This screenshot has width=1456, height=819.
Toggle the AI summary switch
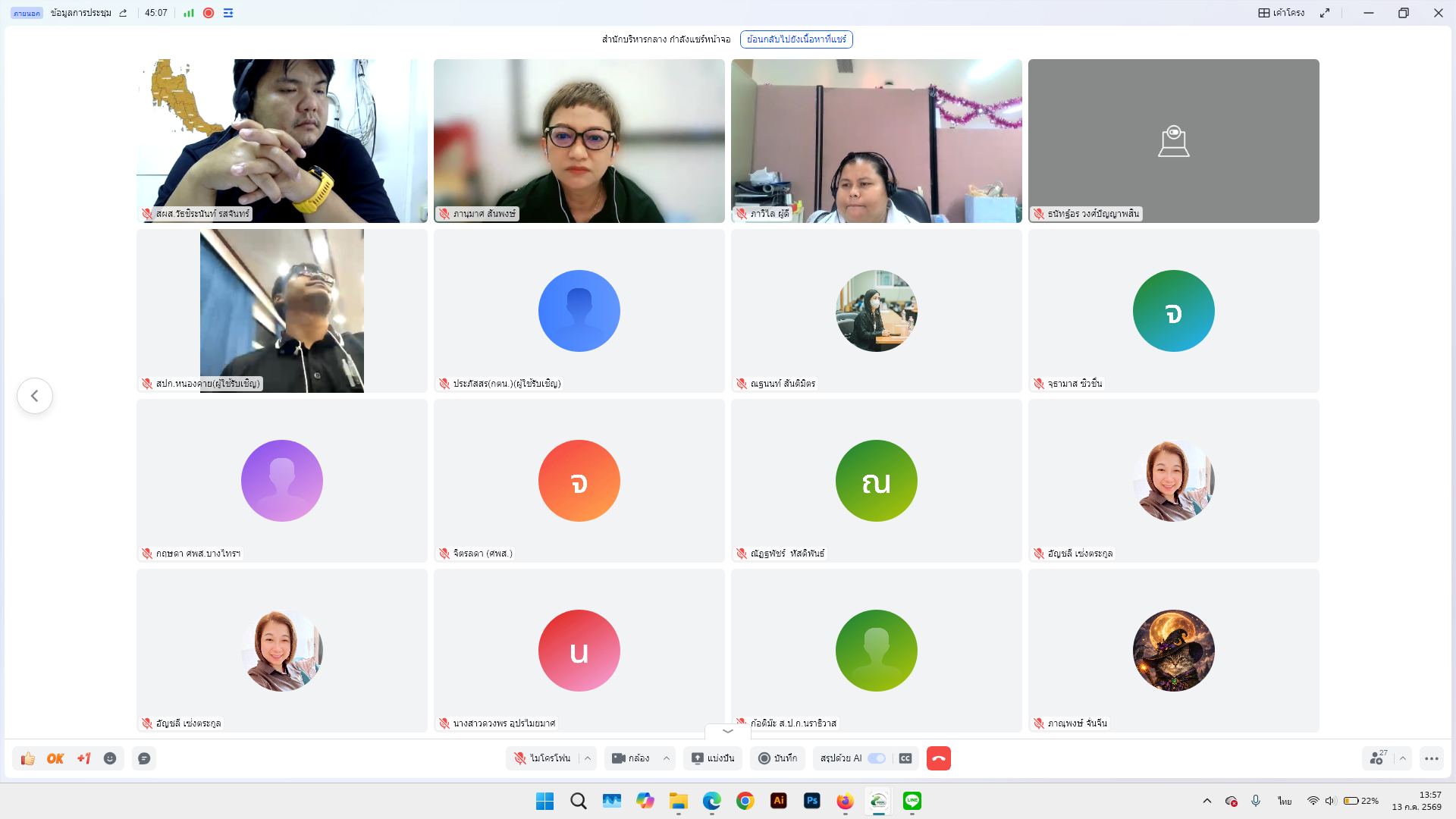click(877, 758)
